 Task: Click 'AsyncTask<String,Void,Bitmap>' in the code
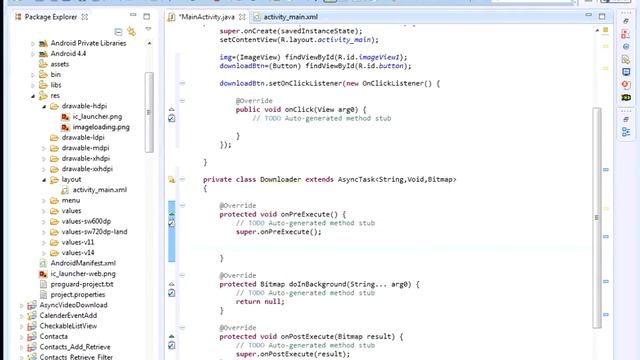click(397, 180)
